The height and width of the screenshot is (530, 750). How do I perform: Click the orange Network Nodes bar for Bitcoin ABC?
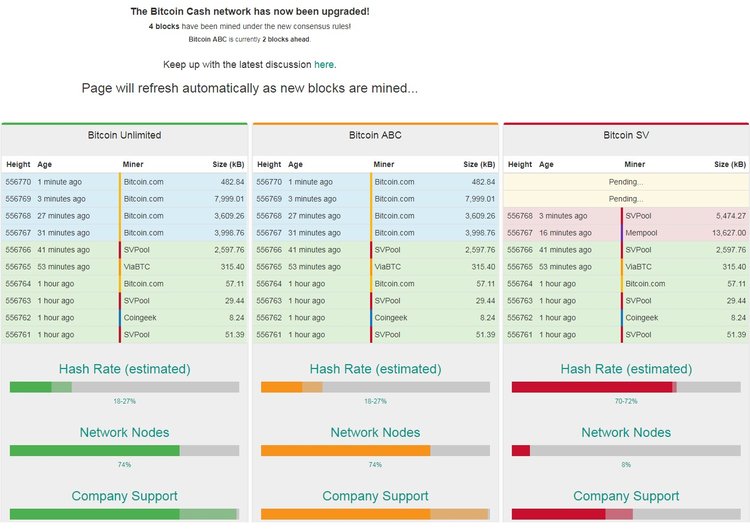pos(345,450)
